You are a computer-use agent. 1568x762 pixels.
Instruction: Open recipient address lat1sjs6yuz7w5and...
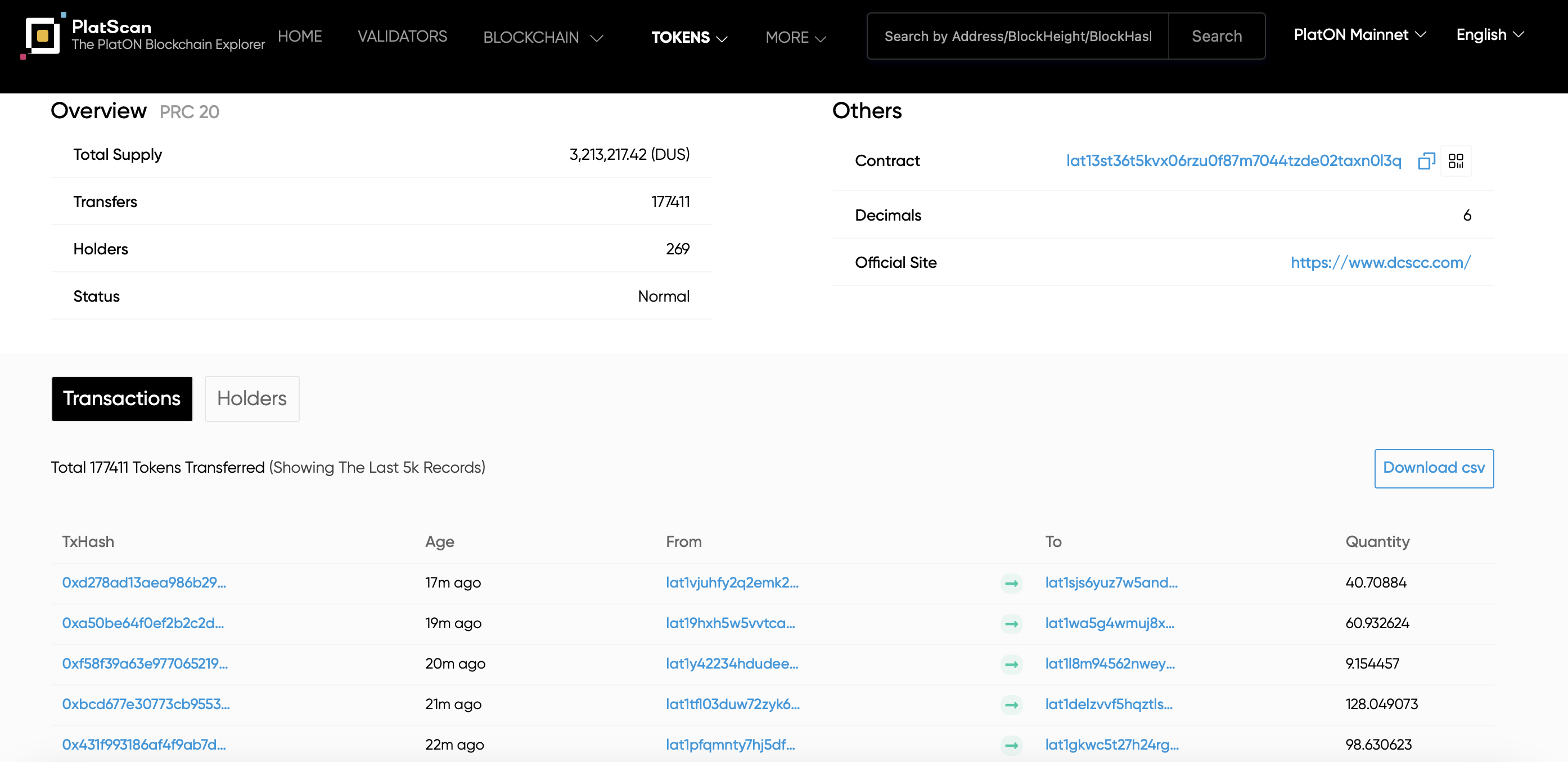coord(1111,582)
